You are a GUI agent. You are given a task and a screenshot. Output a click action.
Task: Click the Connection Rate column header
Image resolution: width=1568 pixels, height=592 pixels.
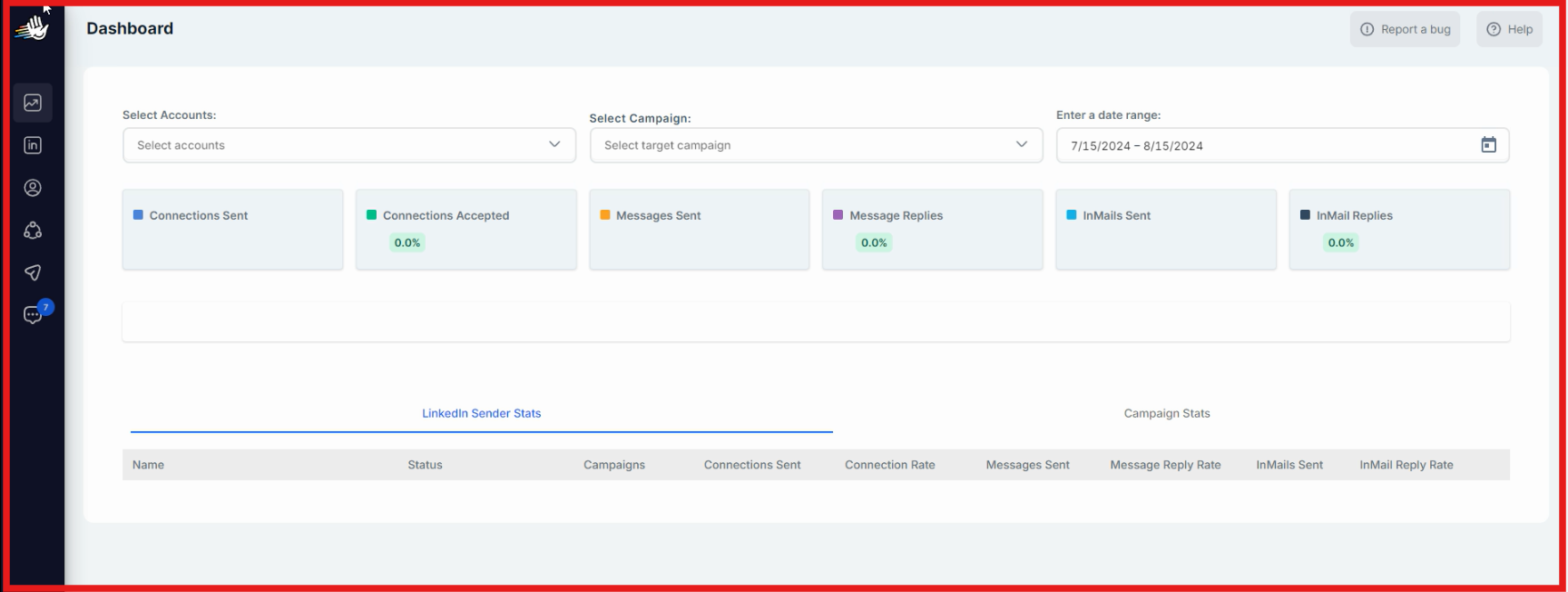tap(890, 465)
